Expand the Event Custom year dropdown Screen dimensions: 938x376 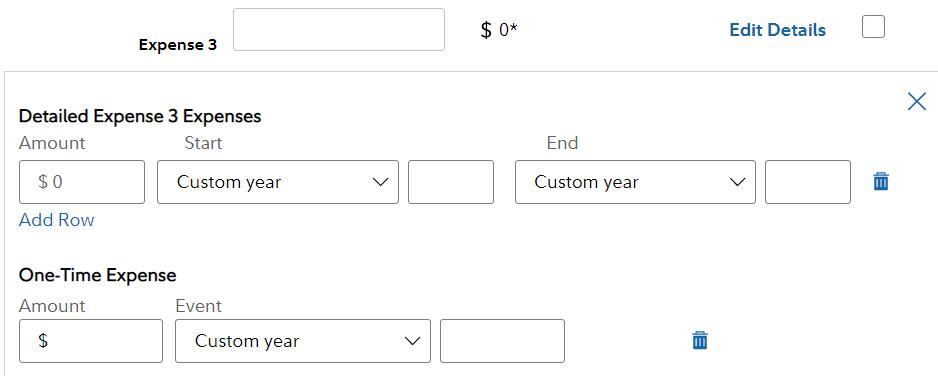pos(303,341)
